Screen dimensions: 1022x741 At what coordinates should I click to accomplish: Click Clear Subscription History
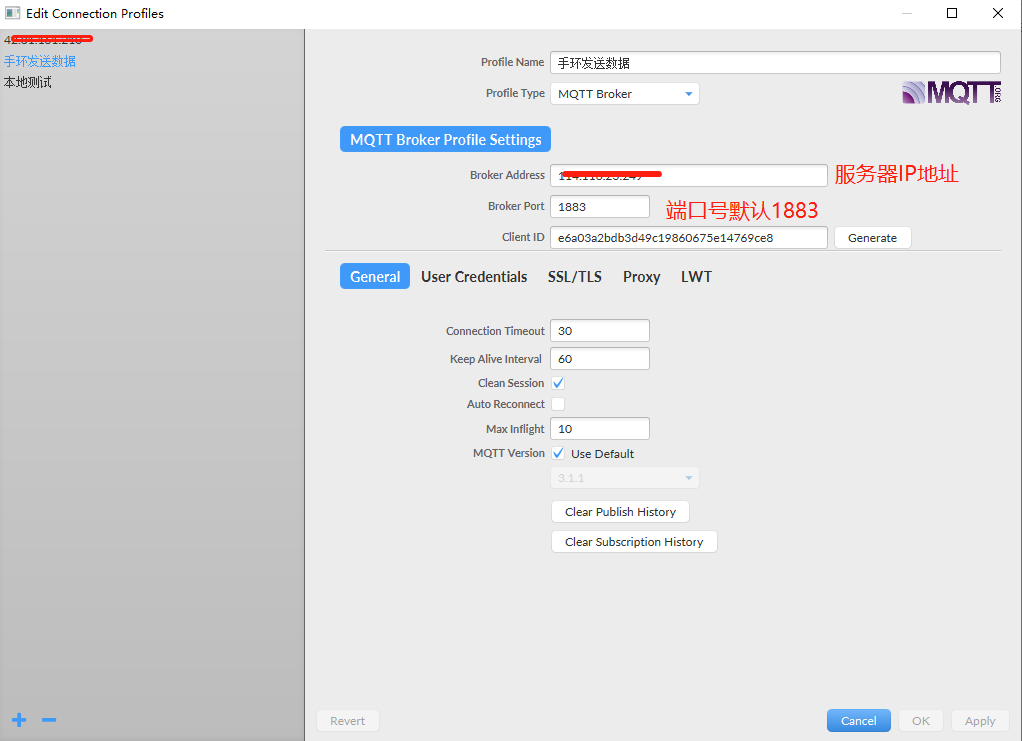pos(634,541)
